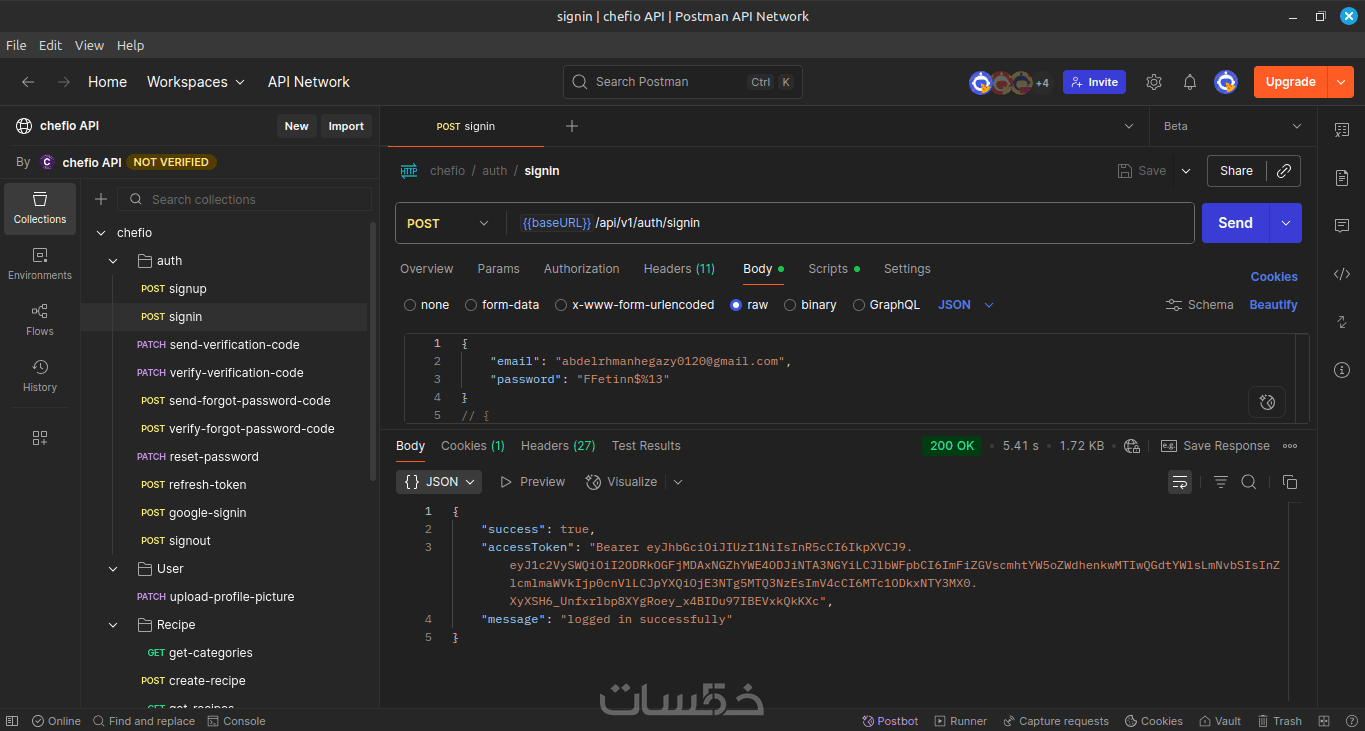Open the Settings gear in header
Image resolution: width=1365 pixels, height=731 pixels.
pyautogui.click(x=1154, y=82)
